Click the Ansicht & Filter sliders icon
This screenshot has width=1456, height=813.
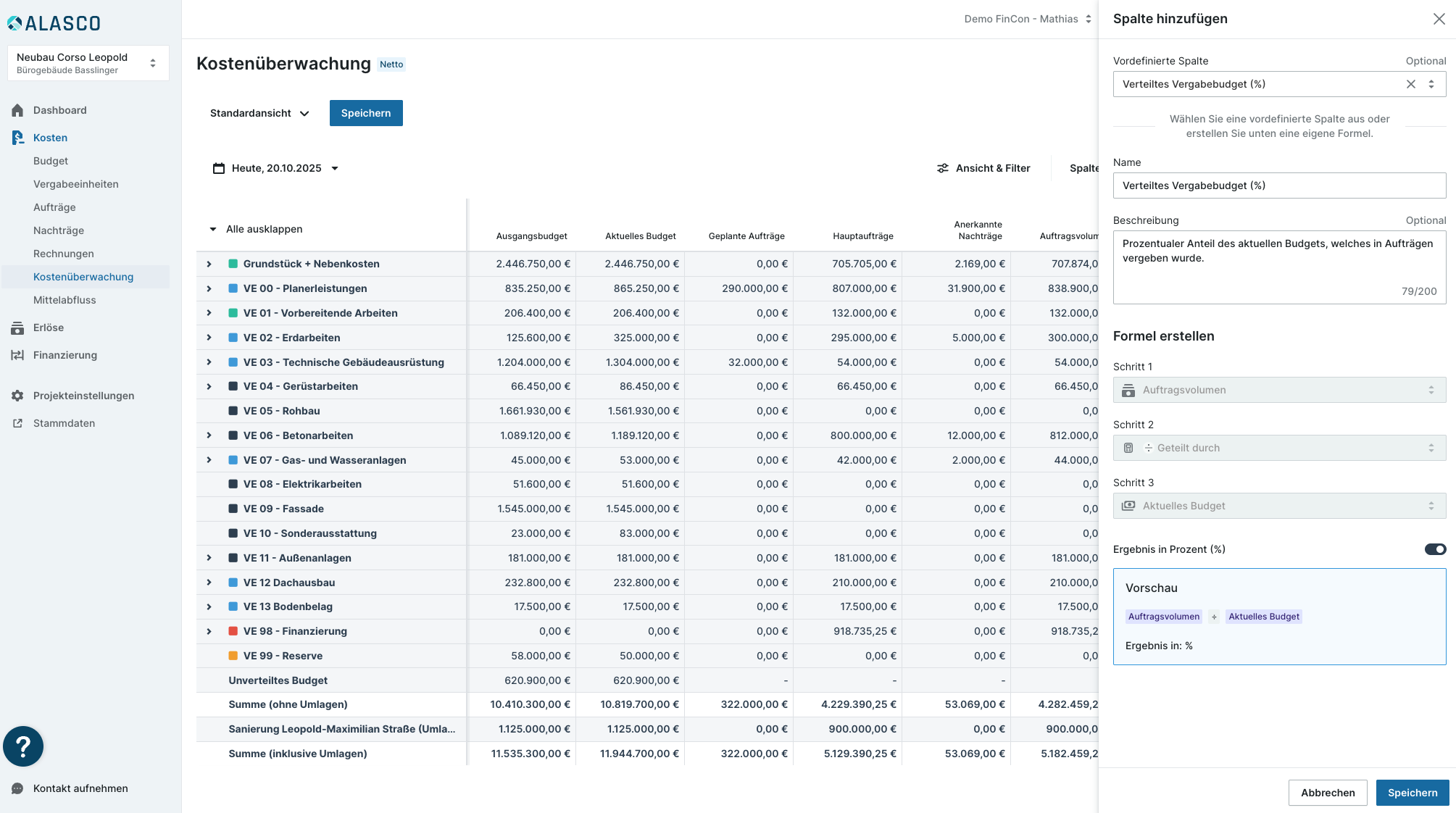click(x=942, y=168)
